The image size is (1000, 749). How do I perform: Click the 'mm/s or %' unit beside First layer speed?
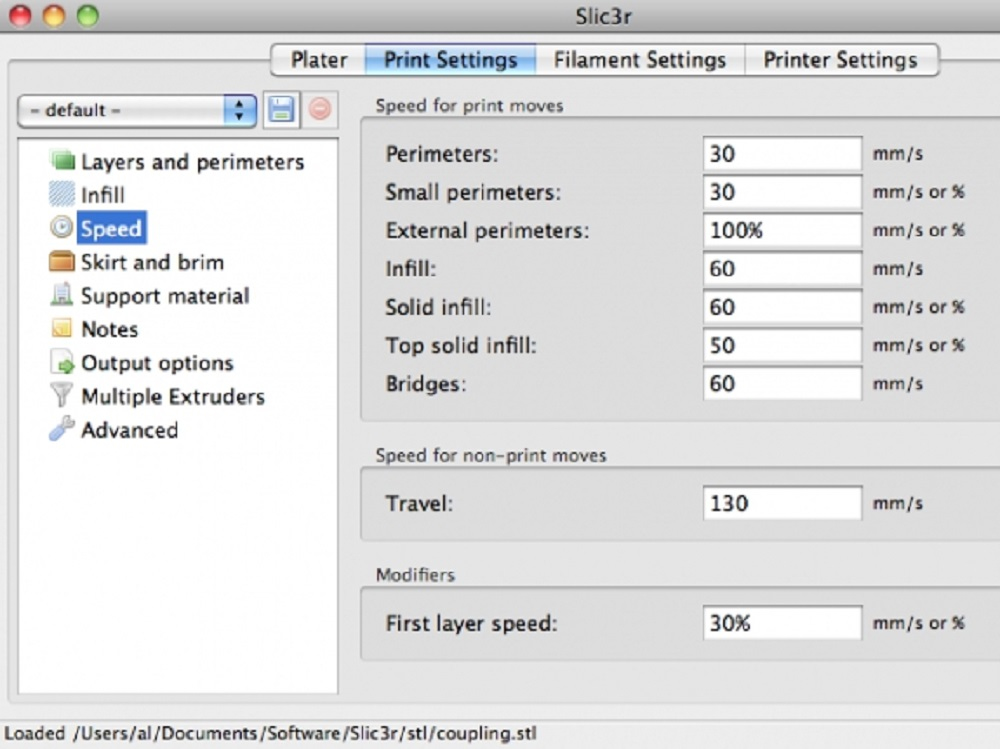tap(918, 623)
